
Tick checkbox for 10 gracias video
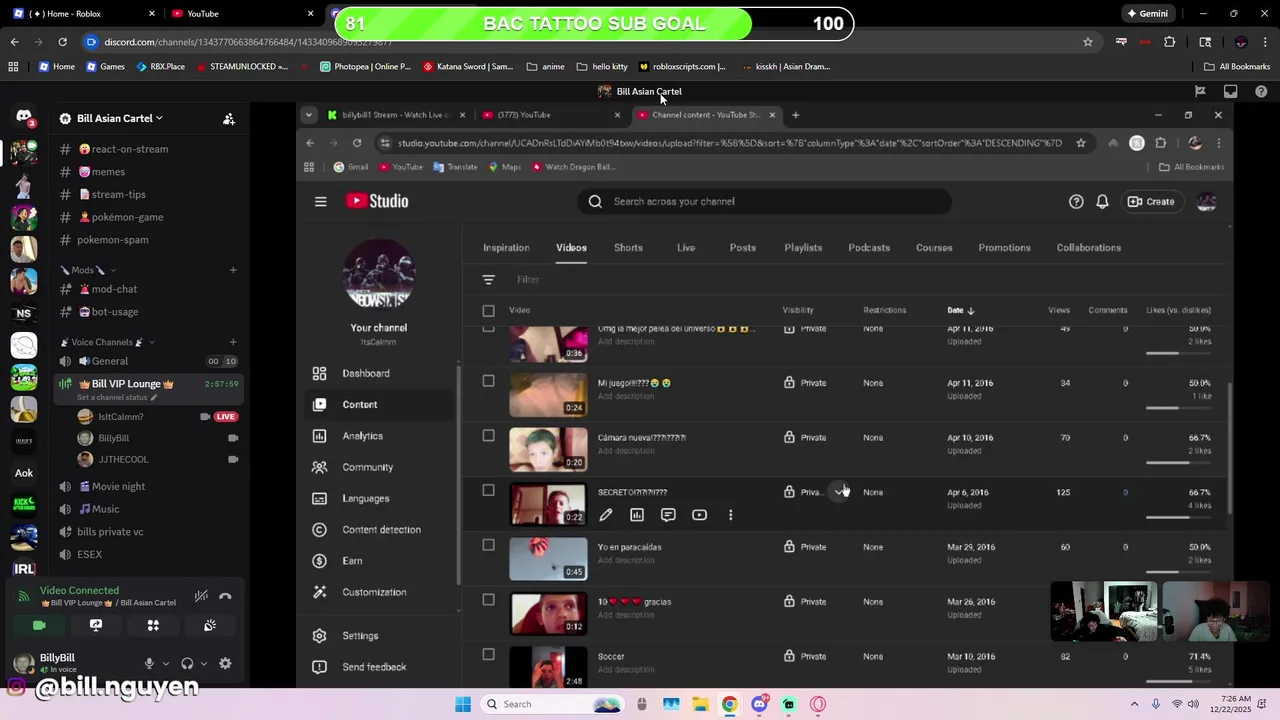(488, 600)
